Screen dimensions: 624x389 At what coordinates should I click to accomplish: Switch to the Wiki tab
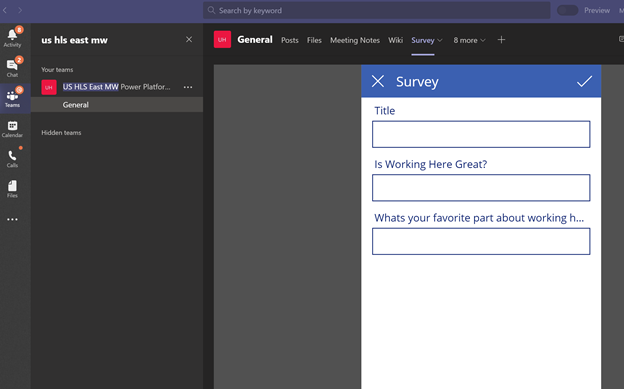pyautogui.click(x=396, y=40)
